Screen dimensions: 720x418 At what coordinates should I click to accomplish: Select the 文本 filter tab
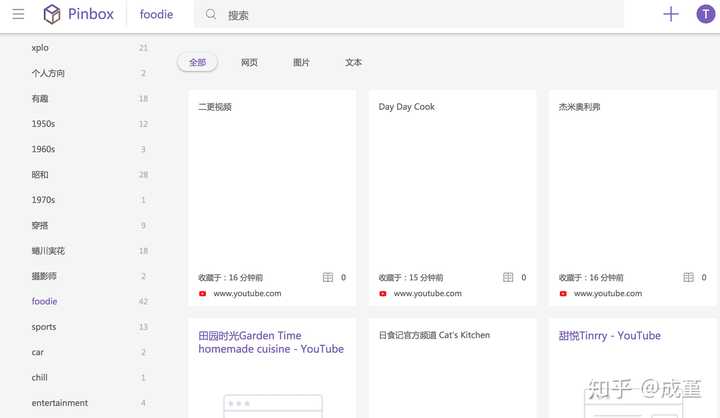pyautogui.click(x=353, y=62)
